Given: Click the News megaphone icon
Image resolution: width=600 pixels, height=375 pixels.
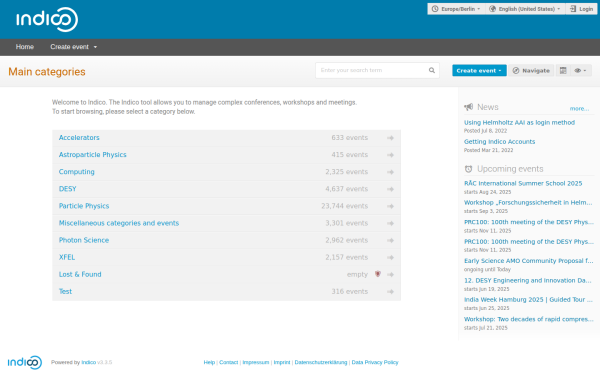Looking at the screenshot, I should tap(468, 107).
